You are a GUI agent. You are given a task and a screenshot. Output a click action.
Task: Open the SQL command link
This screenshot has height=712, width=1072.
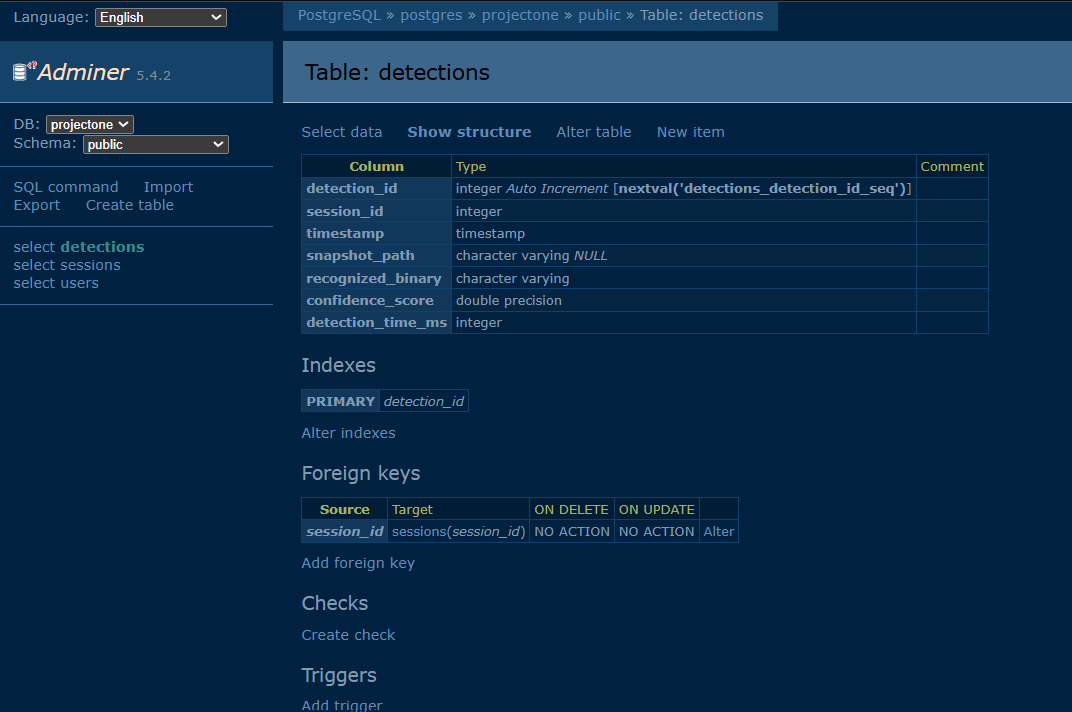point(66,187)
